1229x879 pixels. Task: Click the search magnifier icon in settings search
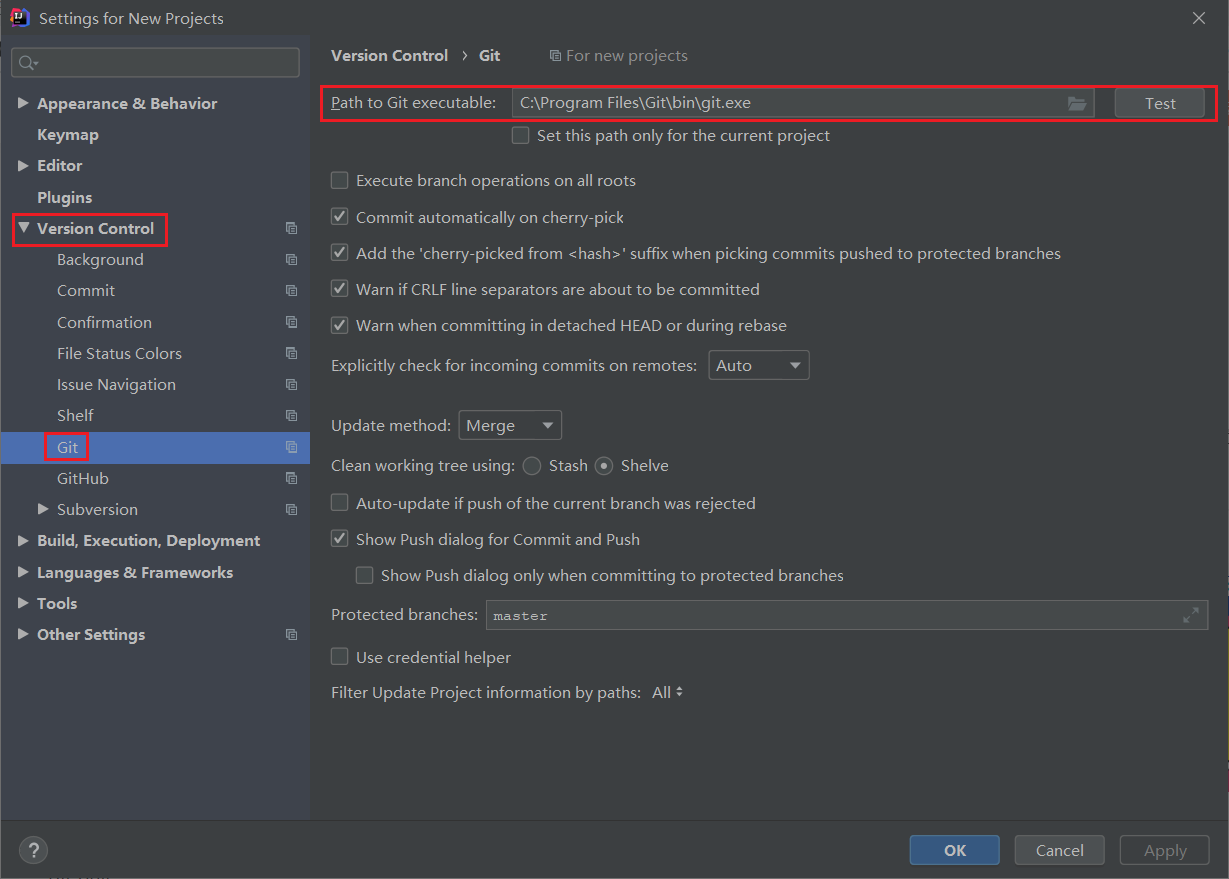(x=27, y=63)
